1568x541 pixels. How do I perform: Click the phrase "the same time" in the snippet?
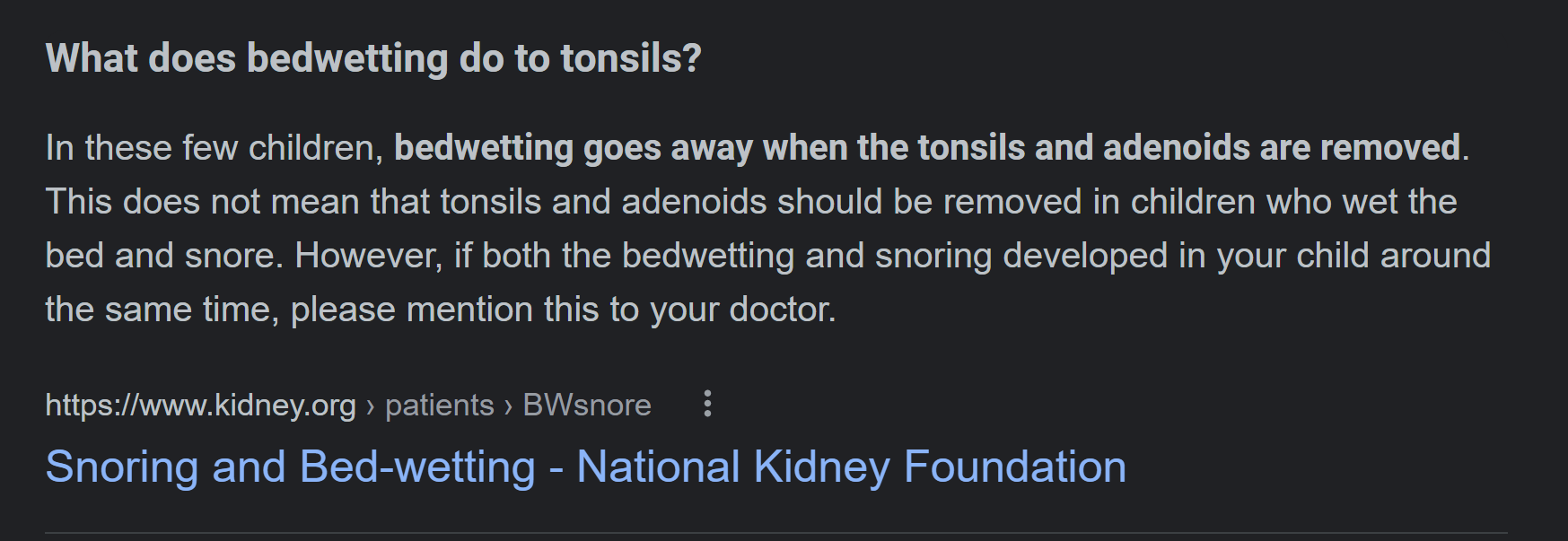(x=162, y=310)
